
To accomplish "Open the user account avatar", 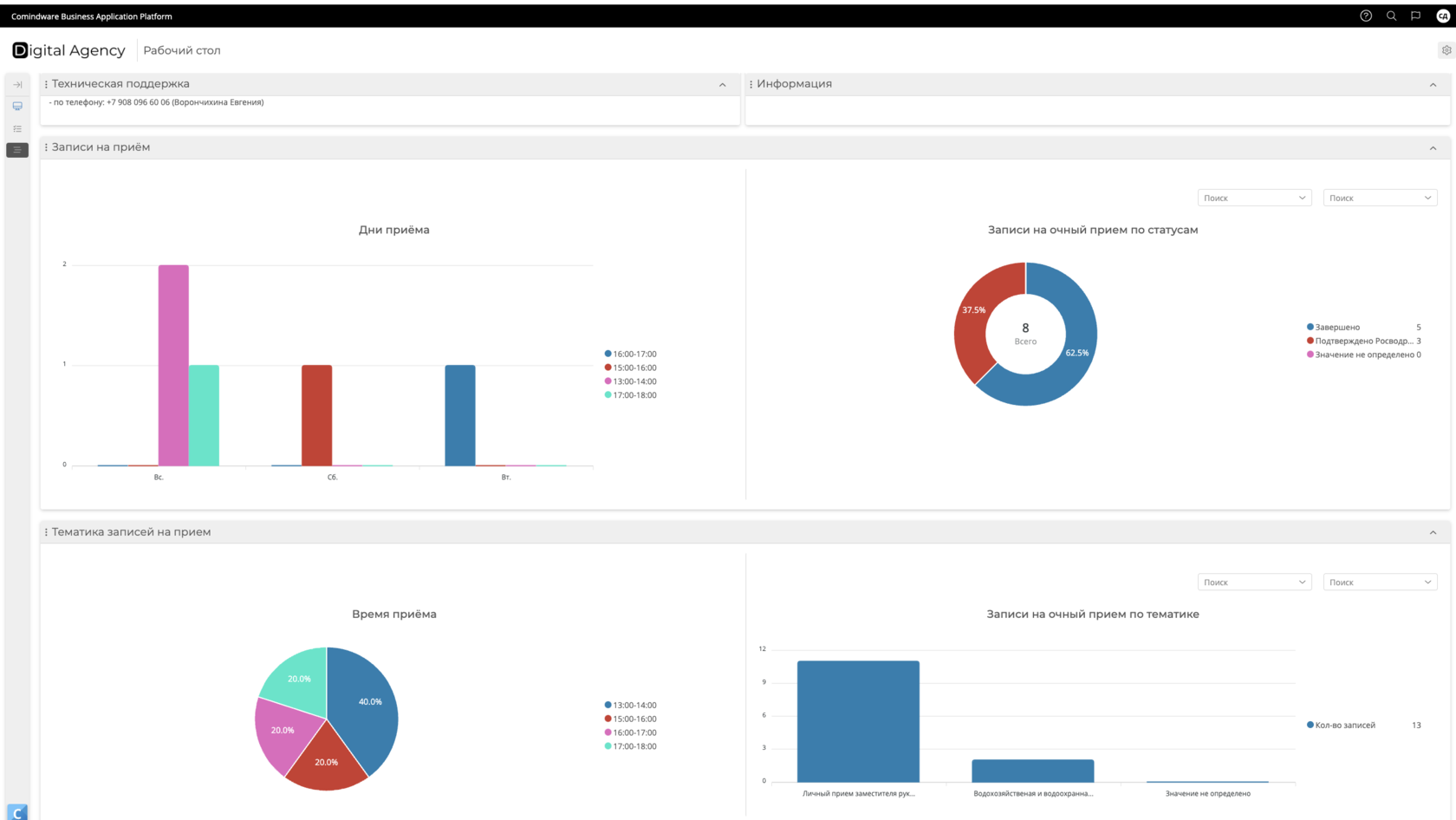I will coord(1443,16).
